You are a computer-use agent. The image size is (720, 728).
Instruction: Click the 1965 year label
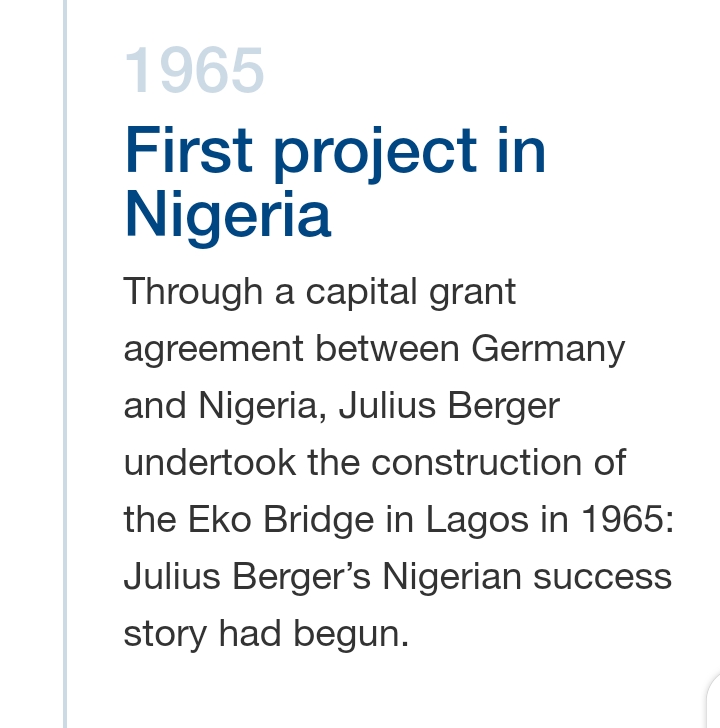point(194,71)
